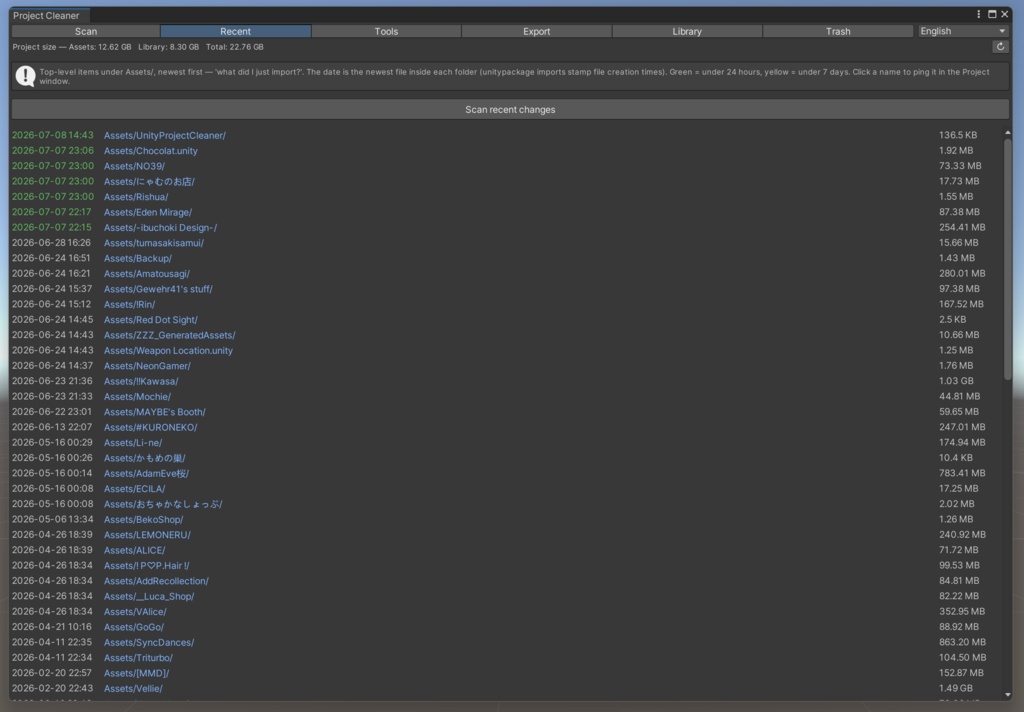Screen dimensions: 1024x712
Task: Ping Assets/BekoShop/ folder
Action: [143, 519]
